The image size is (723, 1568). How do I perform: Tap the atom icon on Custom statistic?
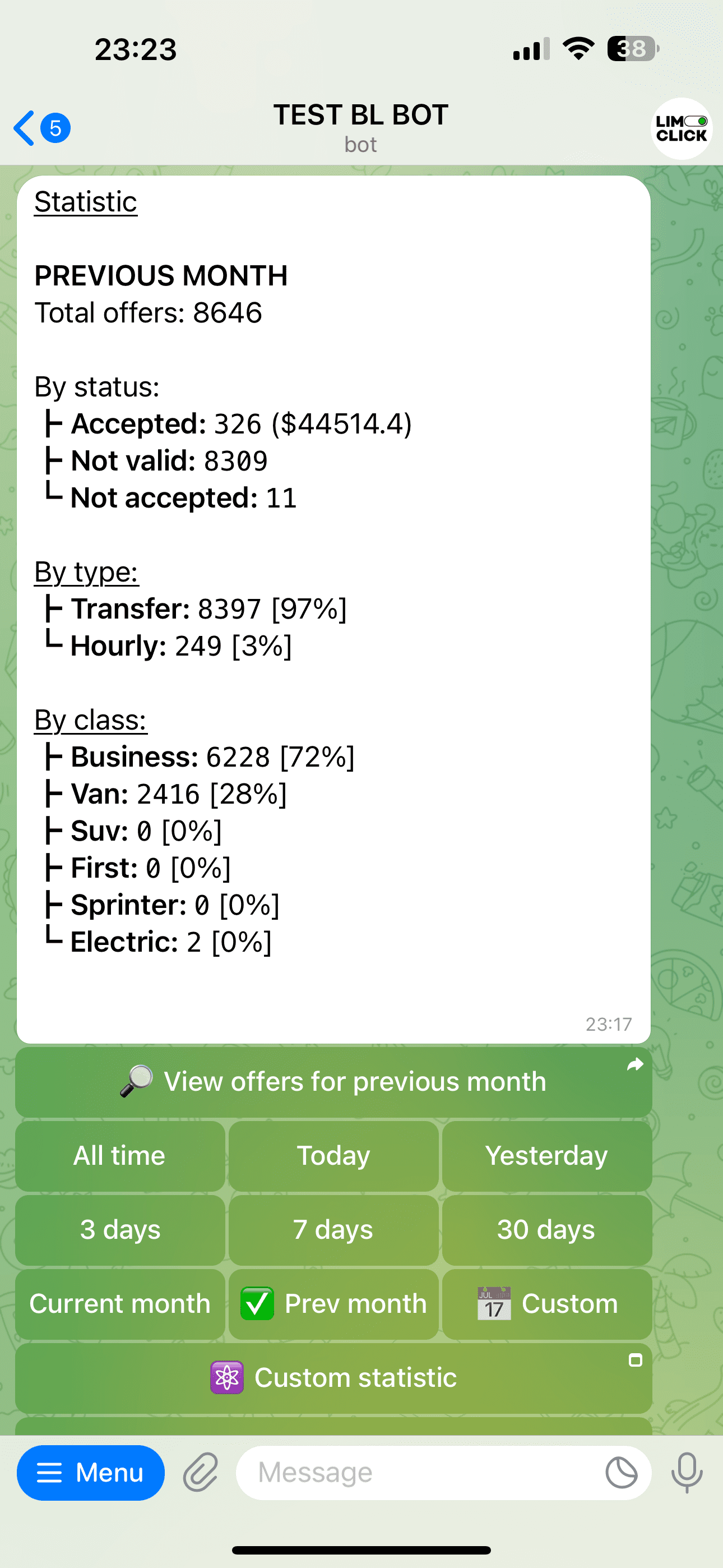(x=227, y=1377)
